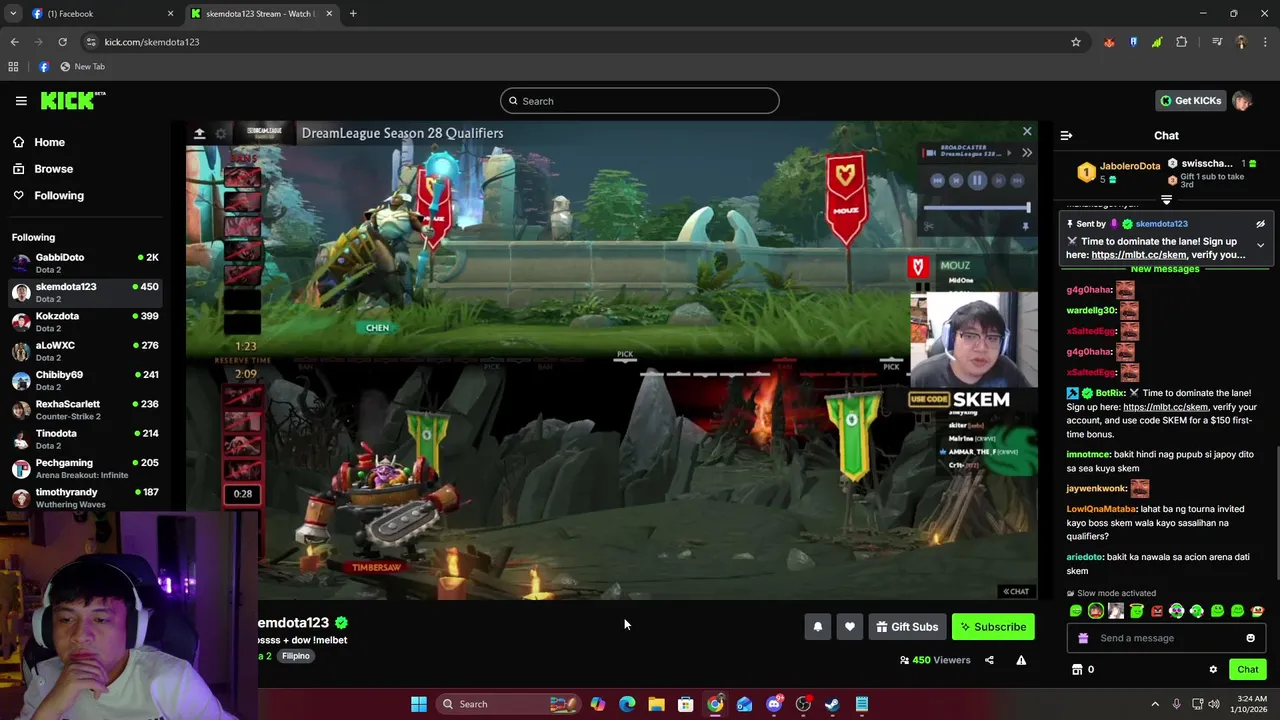Report the stream using the warning icon
The height and width of the screenshot is (720, 1280).
click(x=1021, y=660)
